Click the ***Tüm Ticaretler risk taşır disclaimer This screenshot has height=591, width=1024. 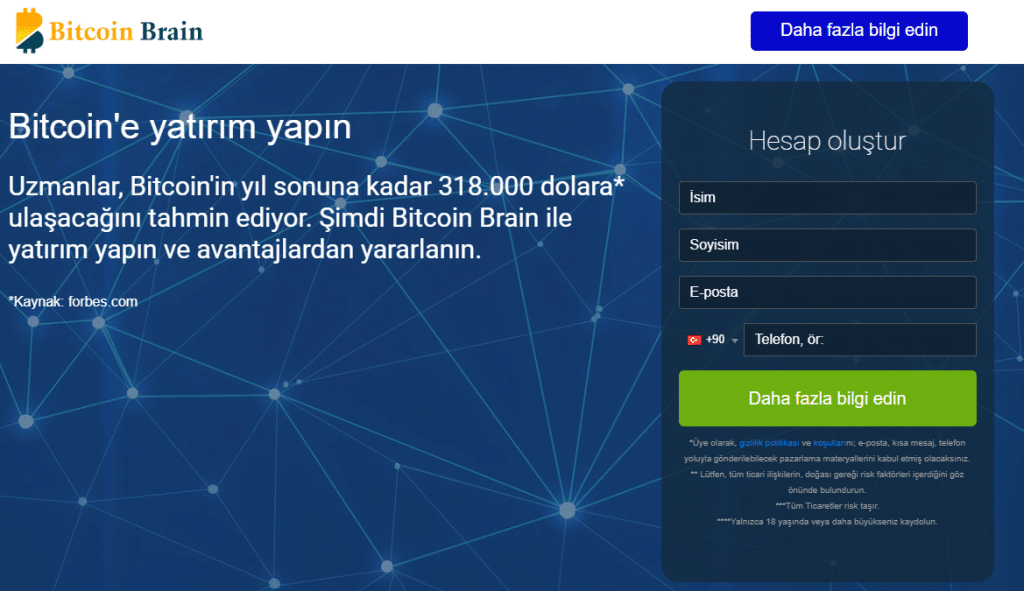827,505
